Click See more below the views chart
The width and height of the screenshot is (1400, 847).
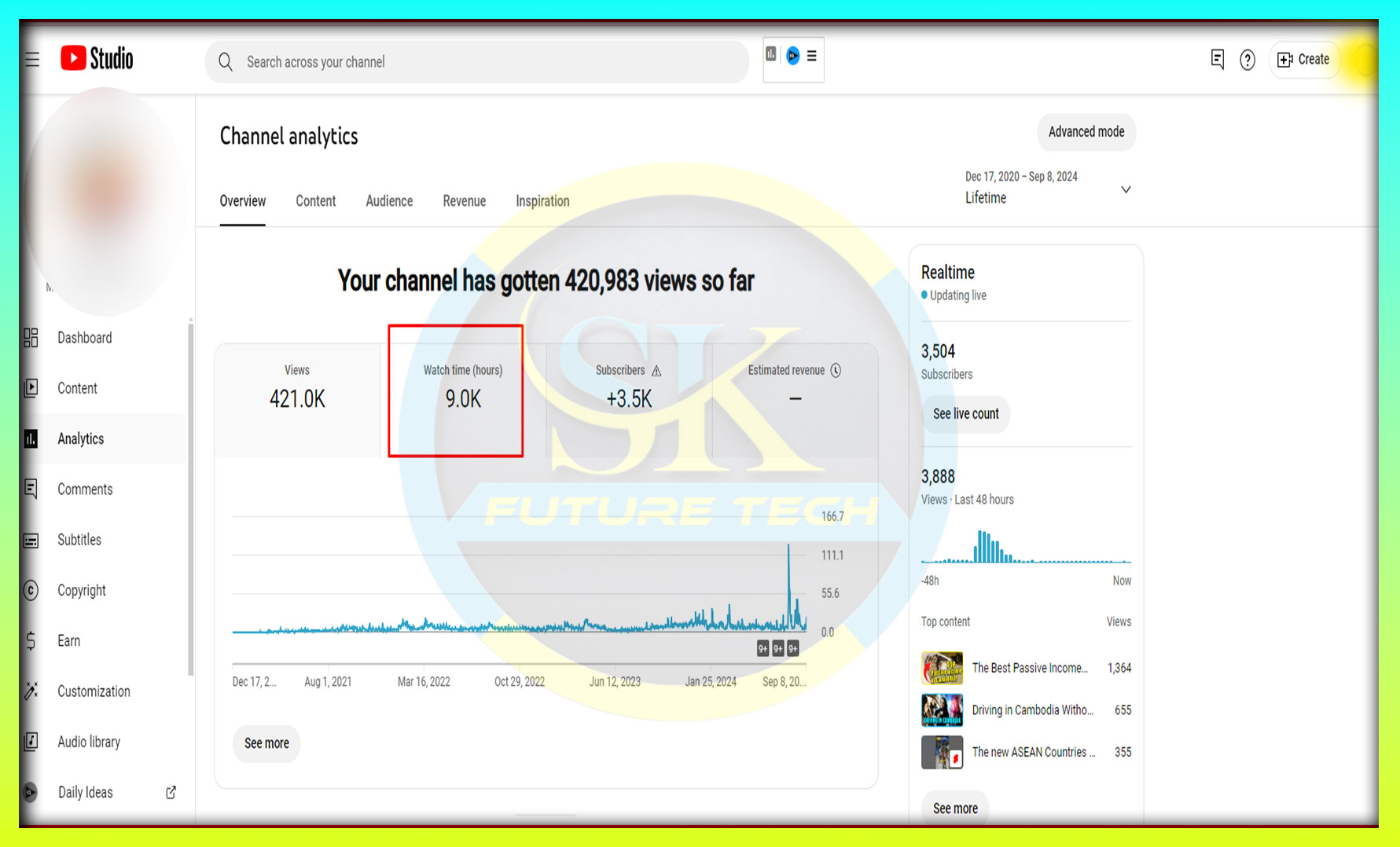(x=266, y=743)
